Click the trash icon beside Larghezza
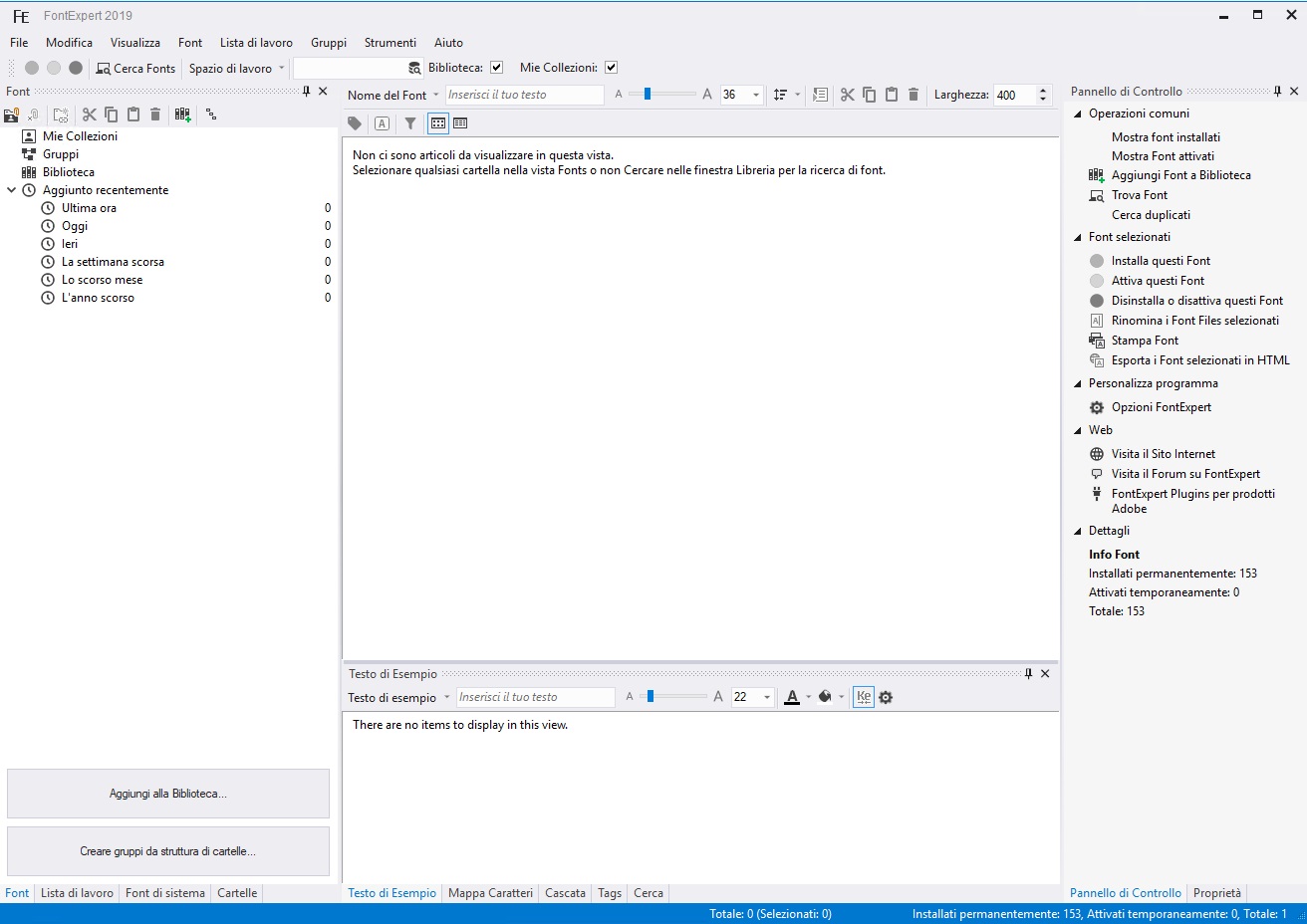 [914, 95]
